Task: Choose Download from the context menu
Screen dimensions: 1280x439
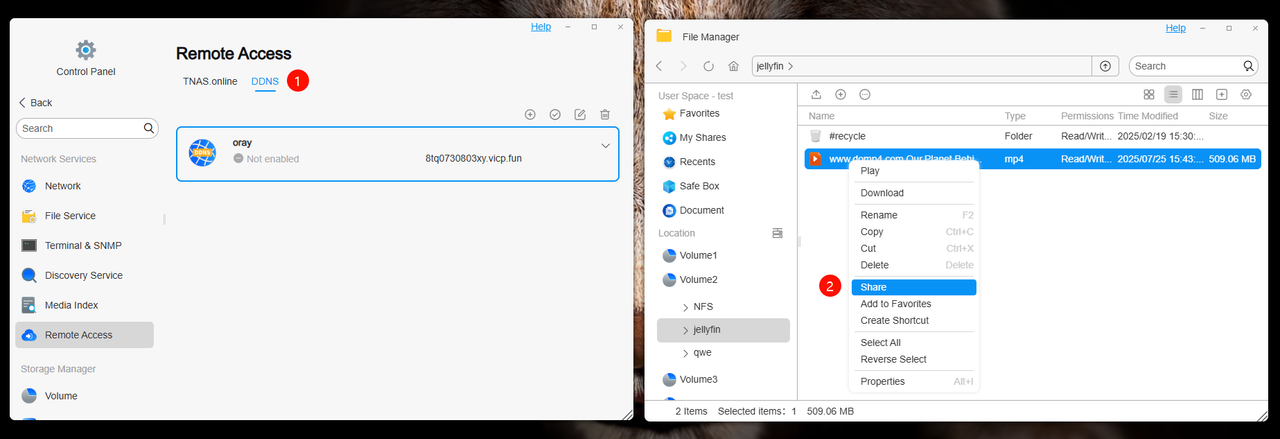Action: pos(913,193)
